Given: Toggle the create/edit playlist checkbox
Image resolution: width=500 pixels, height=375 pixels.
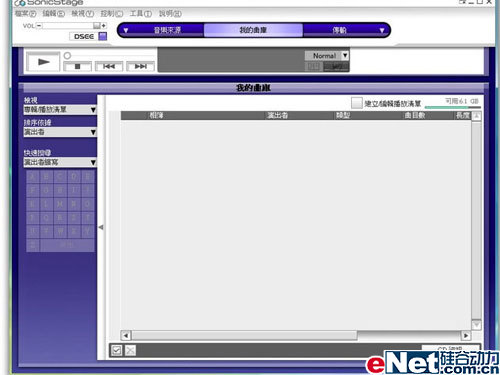Looking at the screenshot, I should pos(356,103).
